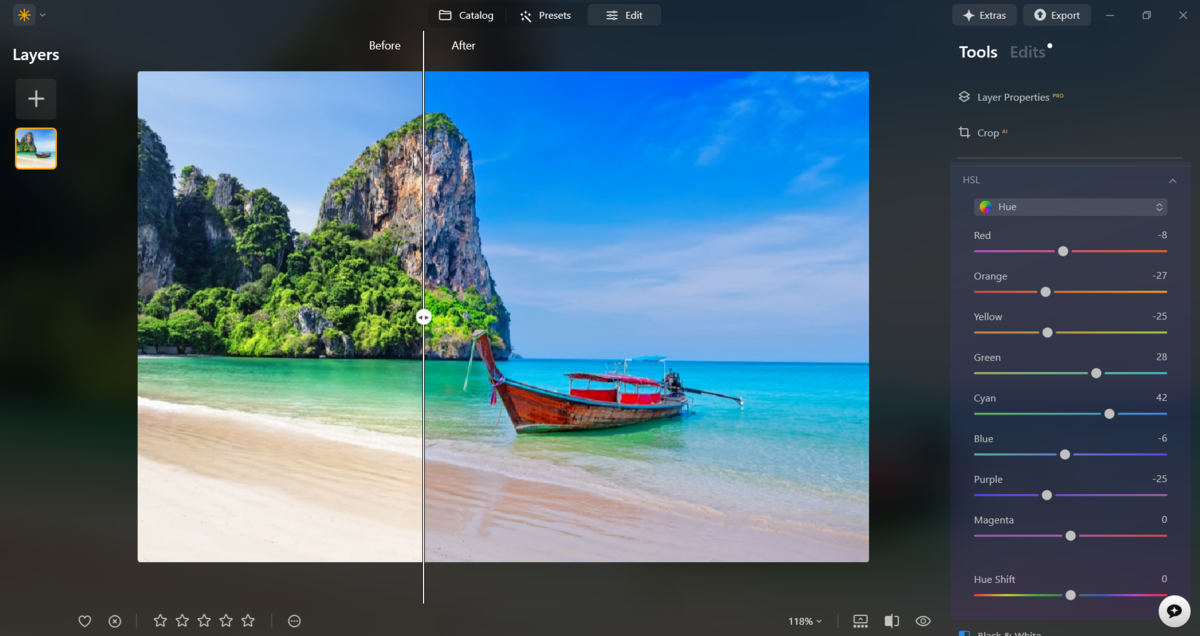Click the Cyan value 42
1200x636 pixels.
(x=1162, y=398)
